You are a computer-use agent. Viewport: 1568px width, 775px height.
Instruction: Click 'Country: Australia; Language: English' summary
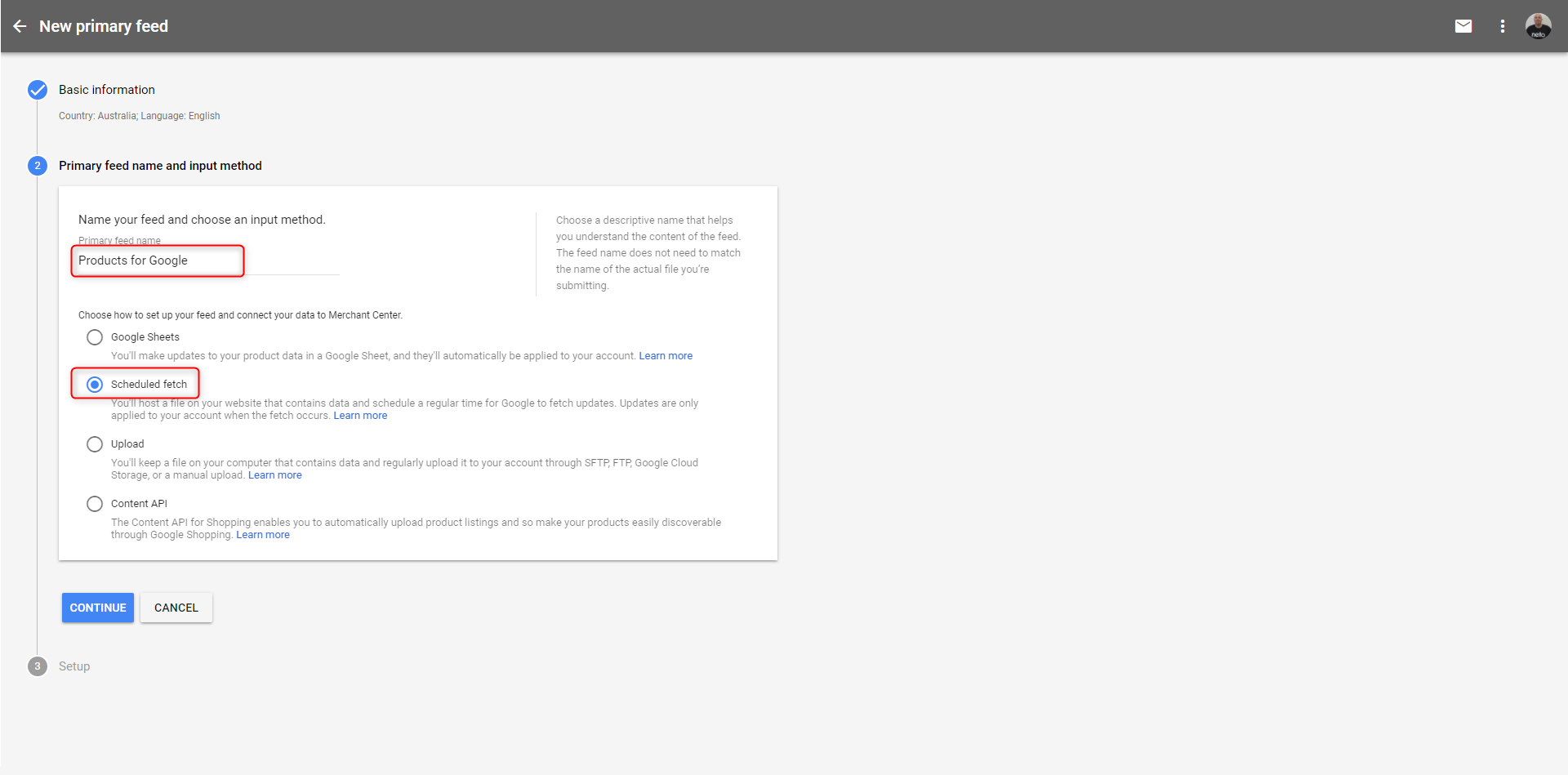[x=140, y=116]
